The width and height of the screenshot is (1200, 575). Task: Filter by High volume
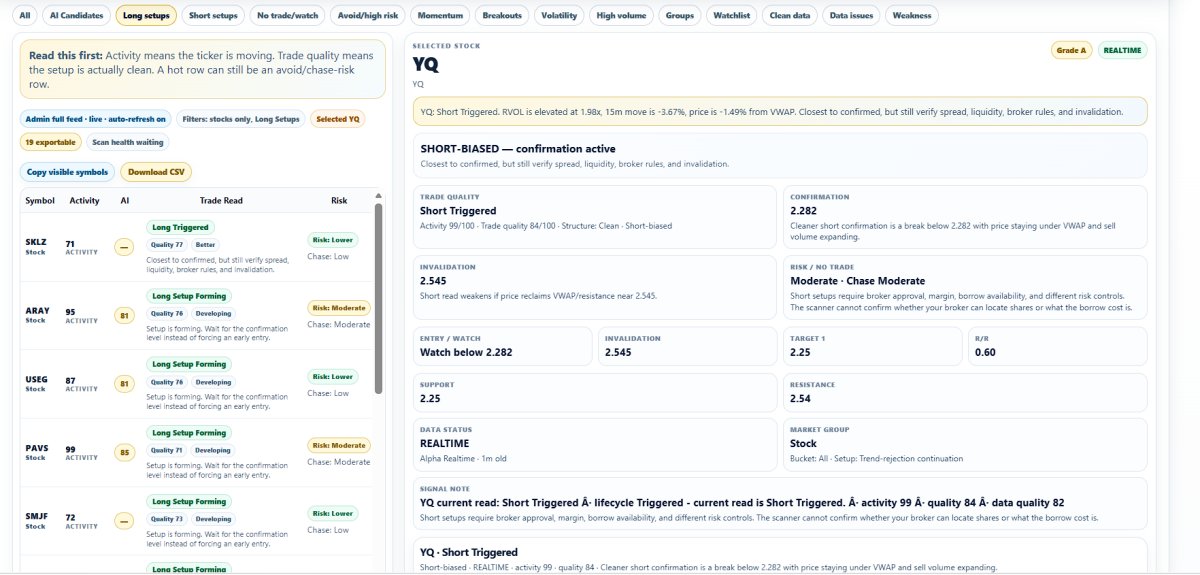621,15
